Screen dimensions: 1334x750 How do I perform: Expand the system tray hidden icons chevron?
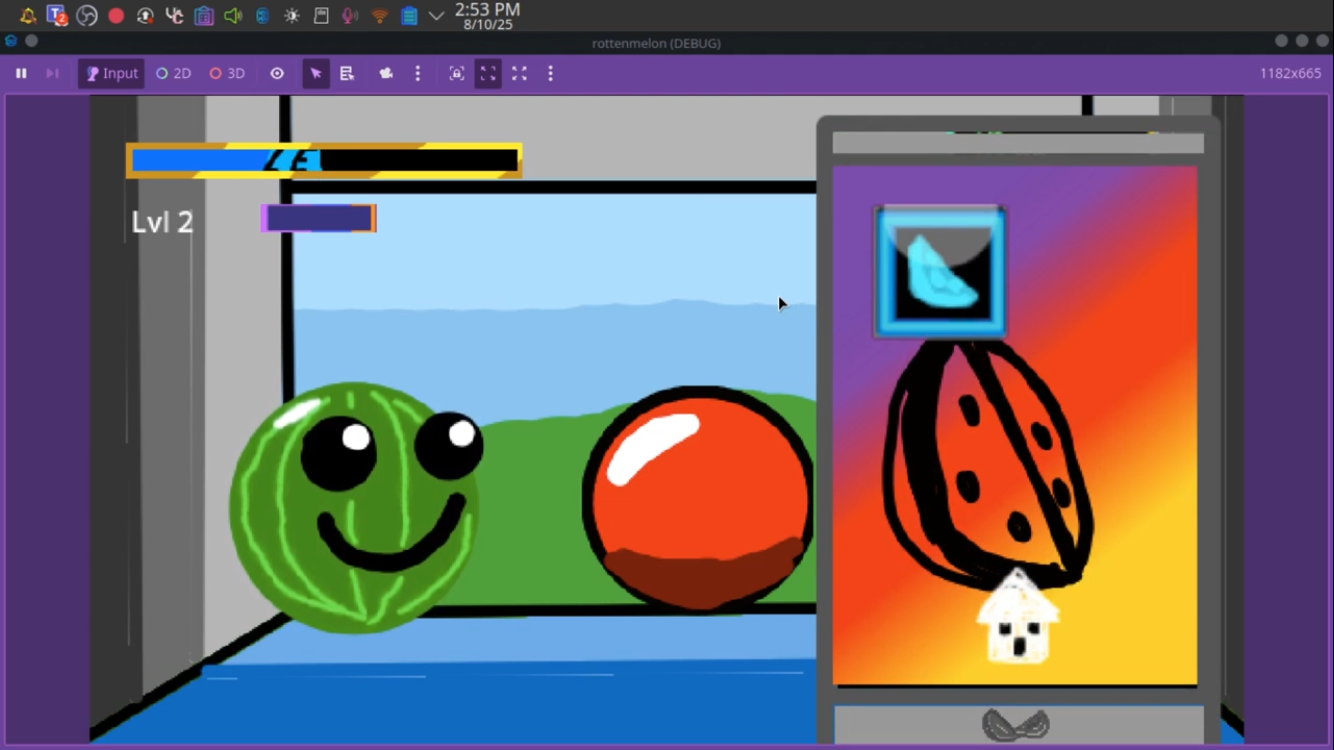tap(436, 16)
